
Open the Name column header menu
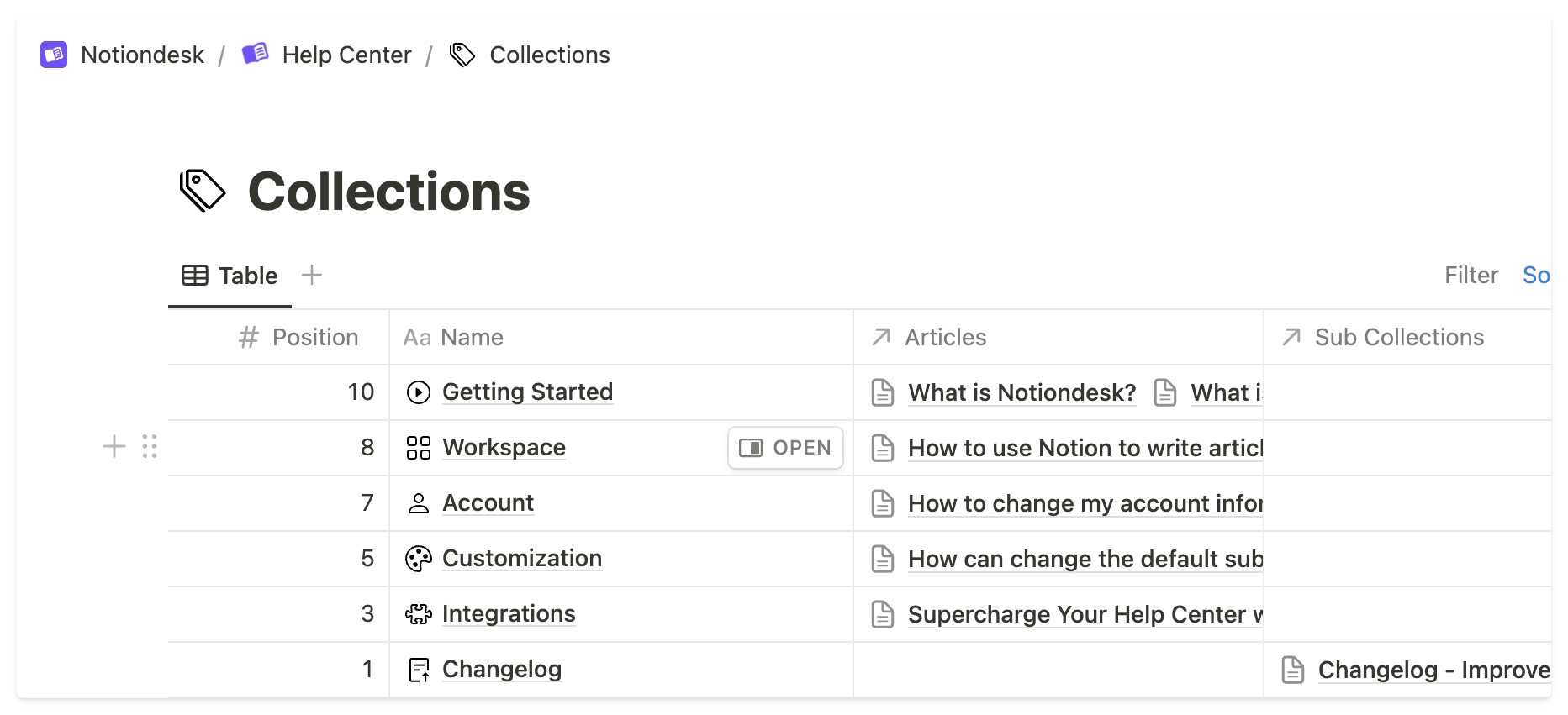(x=621, y=337)
